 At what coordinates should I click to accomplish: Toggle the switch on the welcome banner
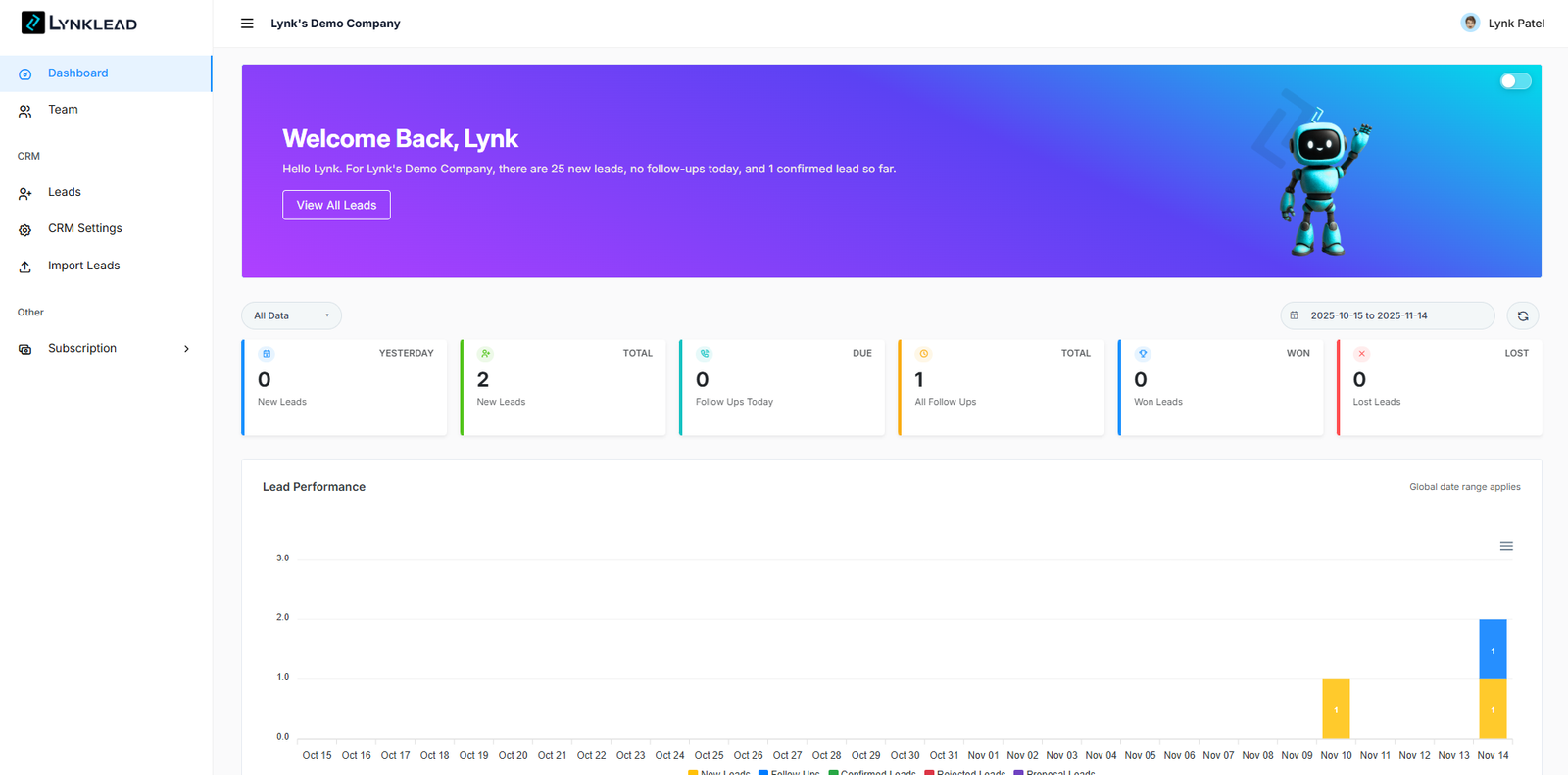(x=1515, y=81)
